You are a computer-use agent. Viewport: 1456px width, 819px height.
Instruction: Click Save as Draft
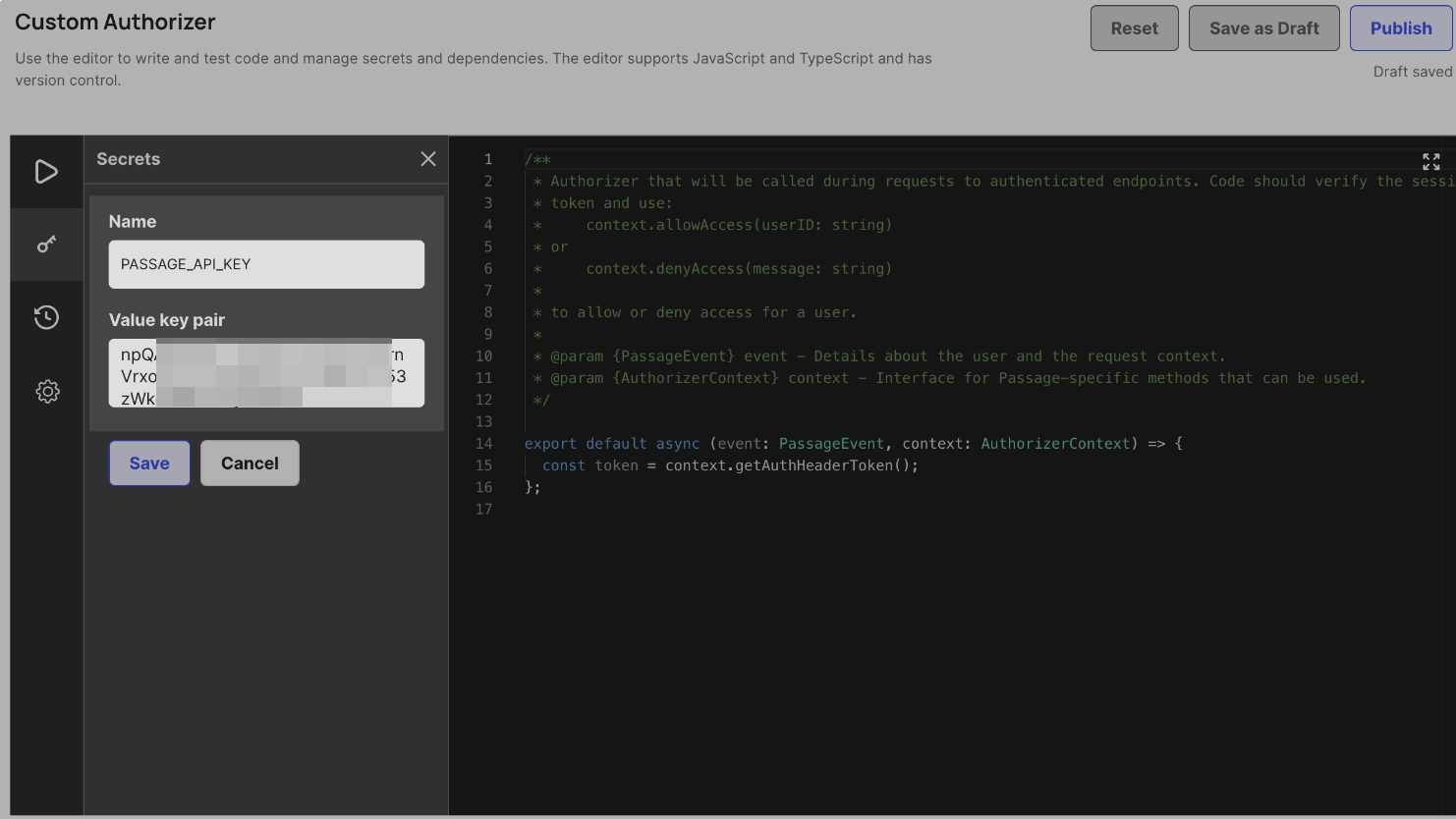(x=1263, y=28)
